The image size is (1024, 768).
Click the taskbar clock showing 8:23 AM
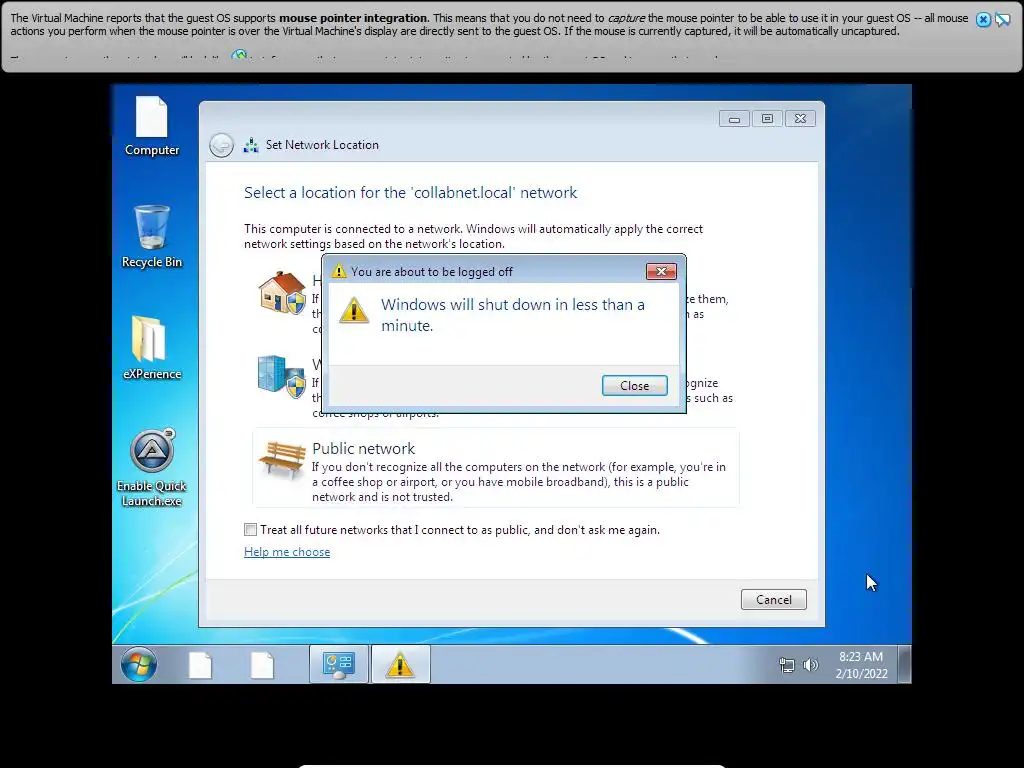(861, 665)
